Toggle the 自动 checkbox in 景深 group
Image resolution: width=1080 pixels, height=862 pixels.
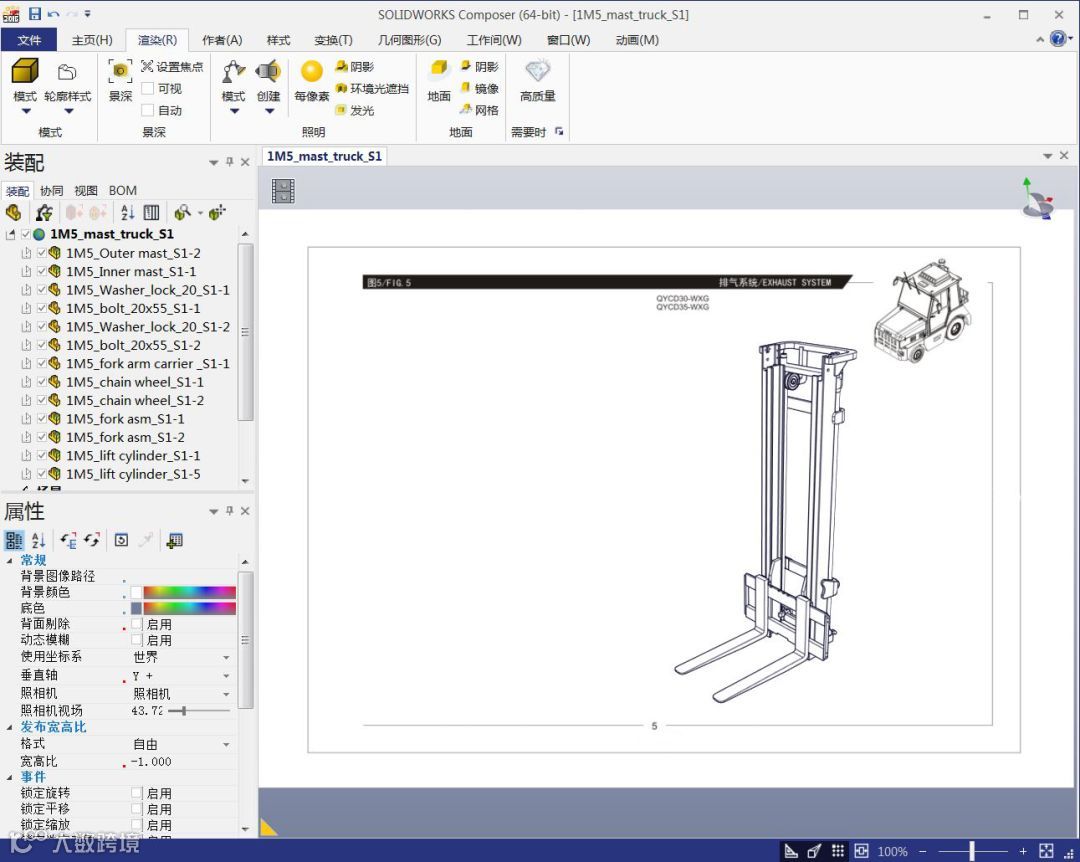(148, 111)
